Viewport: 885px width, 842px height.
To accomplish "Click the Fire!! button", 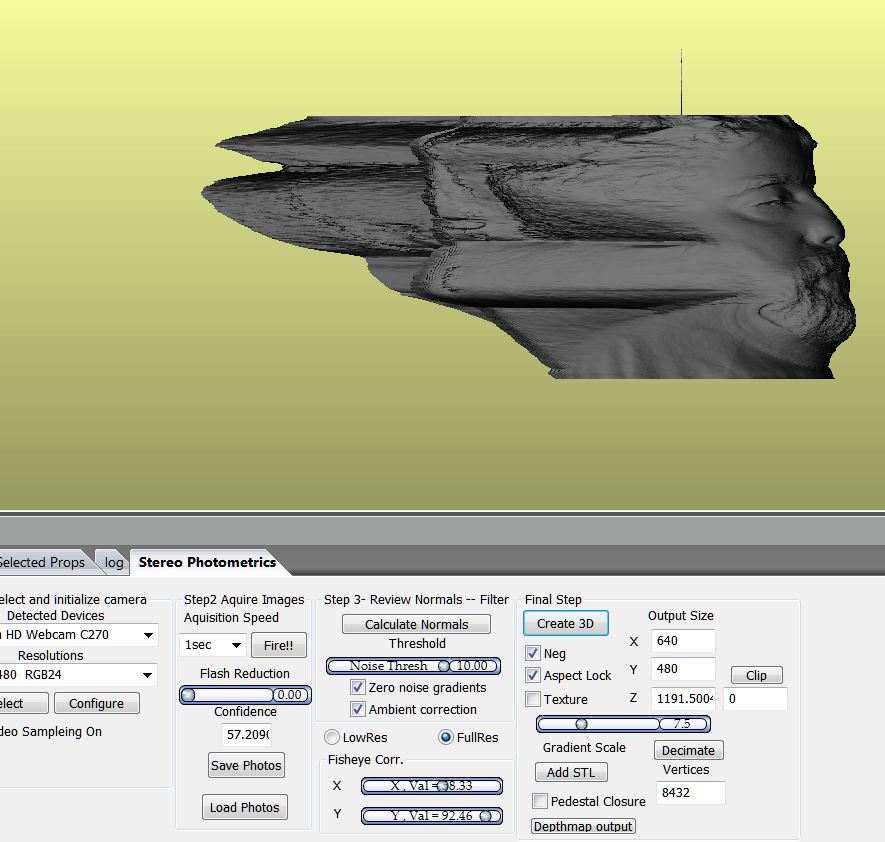I will (279, 645).
